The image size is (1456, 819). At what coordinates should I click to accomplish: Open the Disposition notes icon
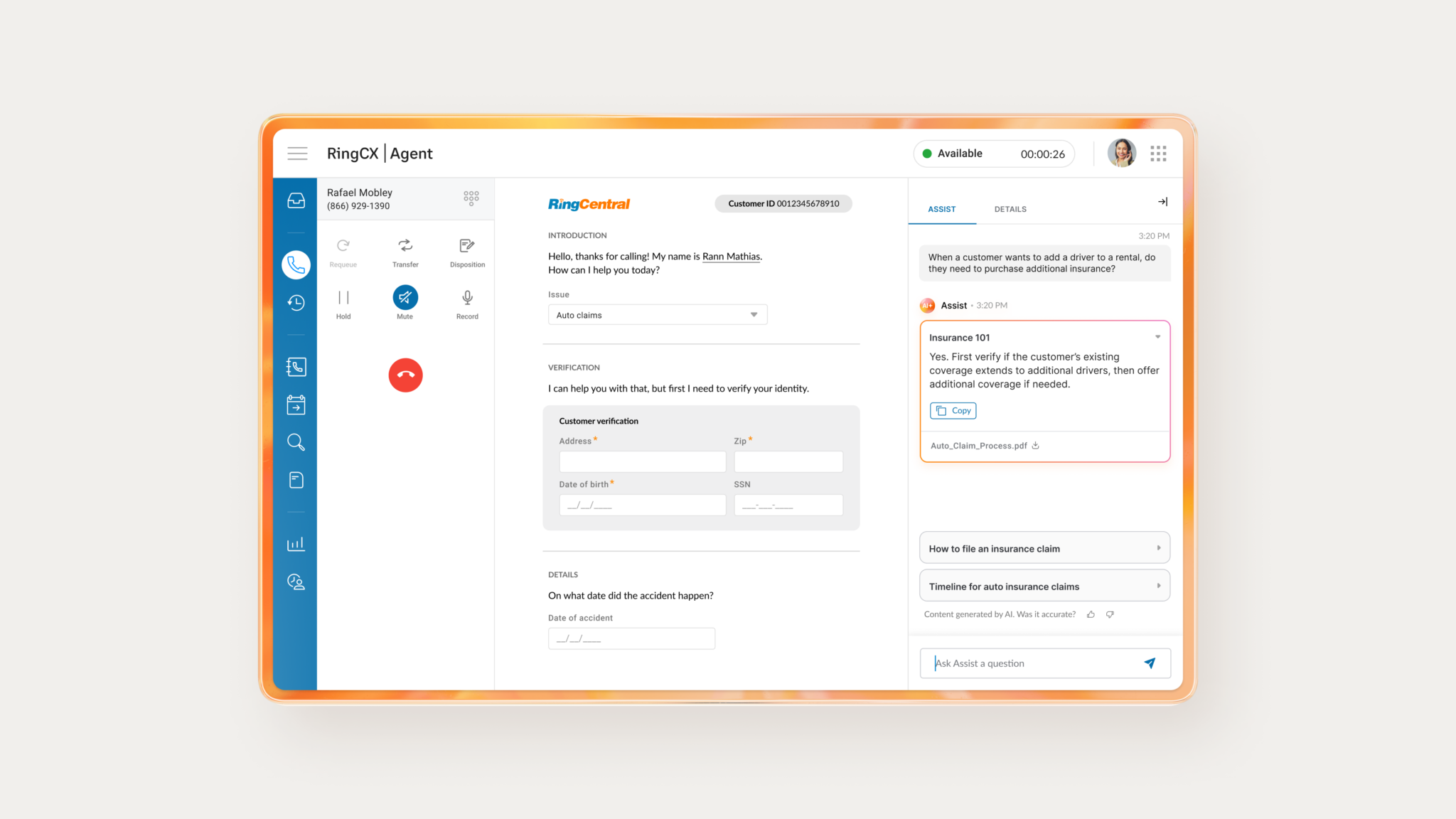(467, 246)
